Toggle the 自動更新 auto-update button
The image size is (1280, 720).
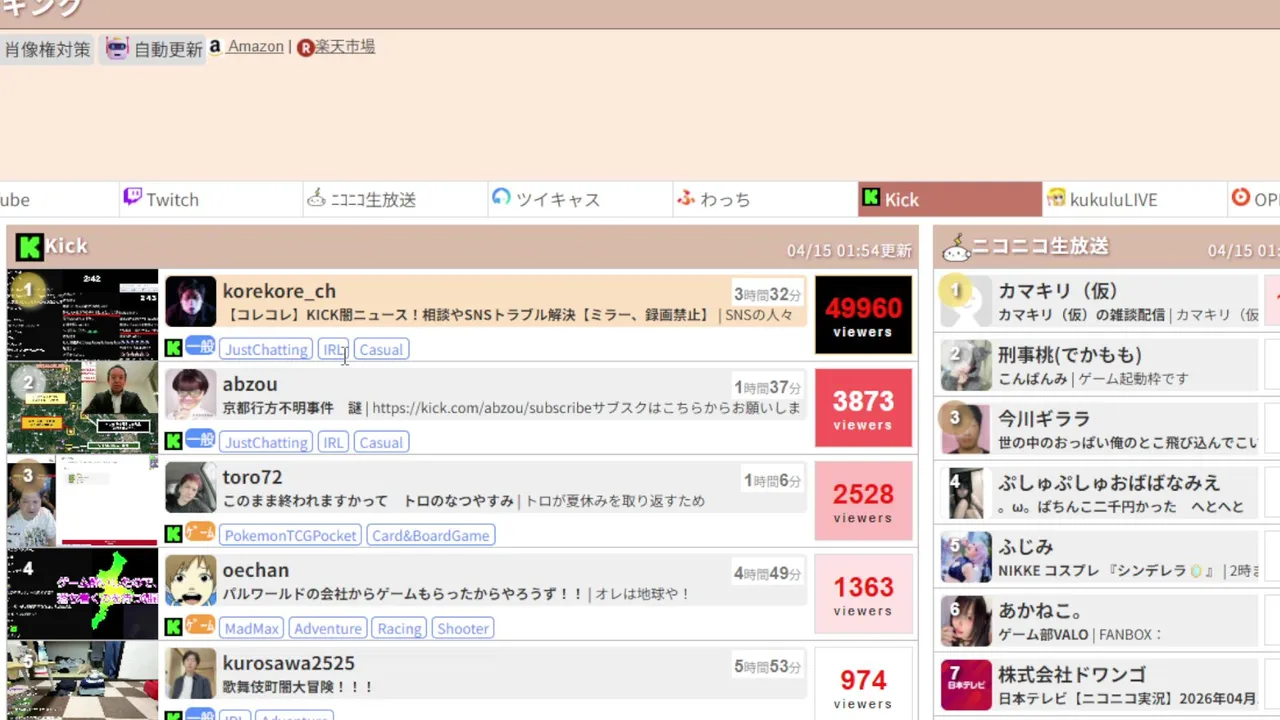(x=153, y=49)
